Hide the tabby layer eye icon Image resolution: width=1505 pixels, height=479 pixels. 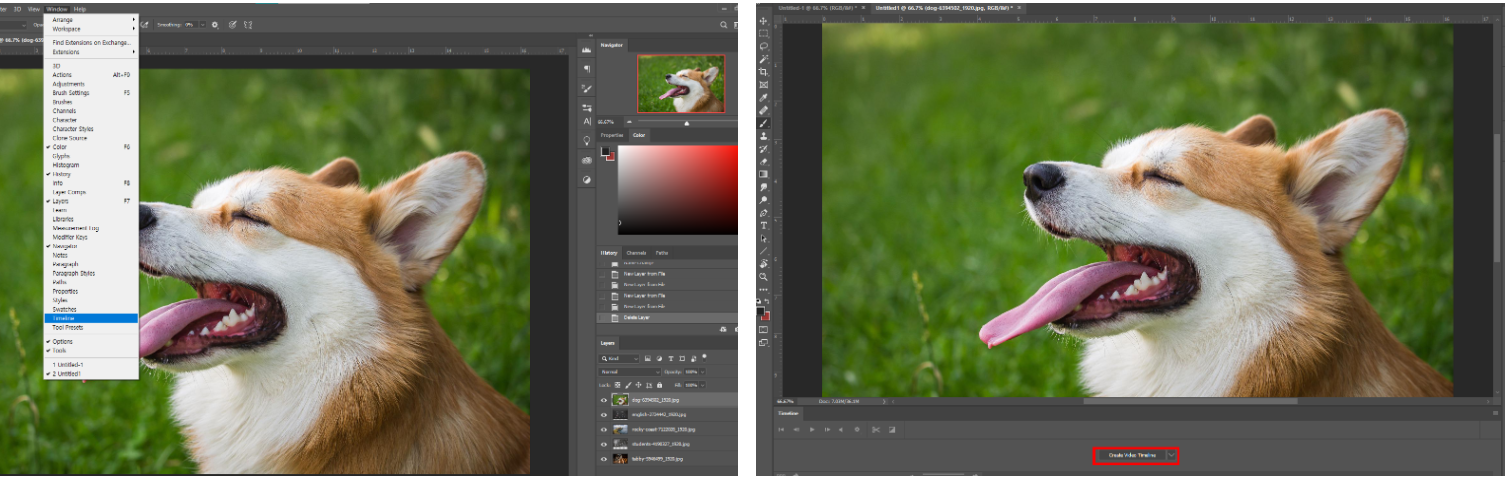603,459
